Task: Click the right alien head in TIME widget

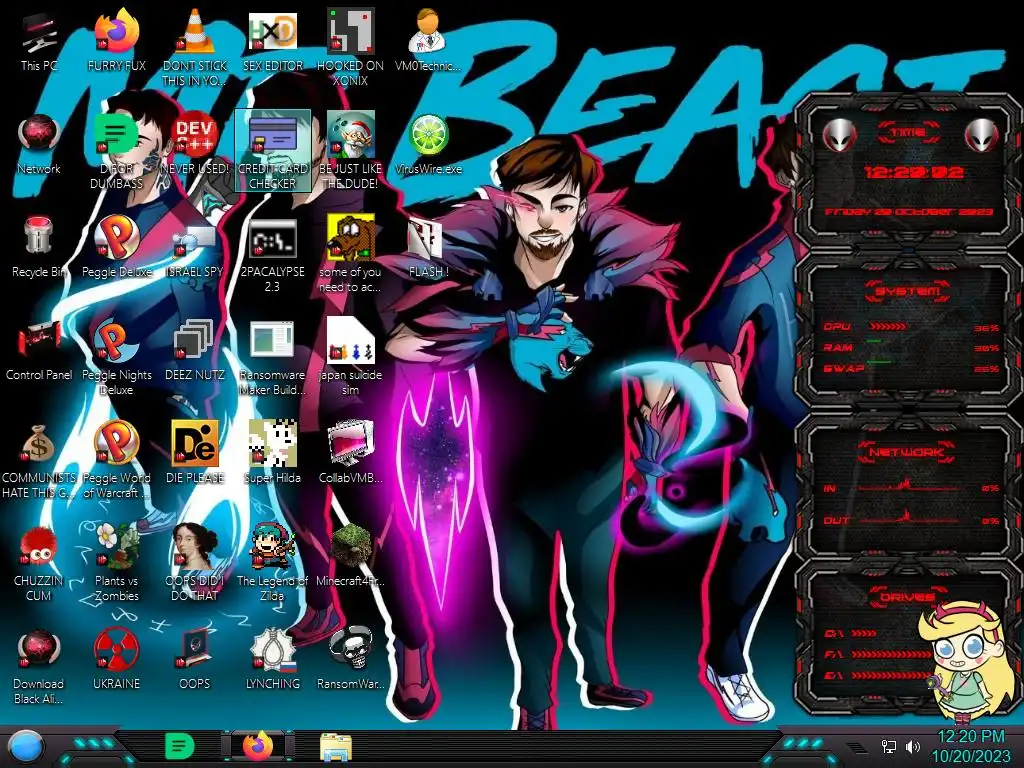Action: point(982,136)
